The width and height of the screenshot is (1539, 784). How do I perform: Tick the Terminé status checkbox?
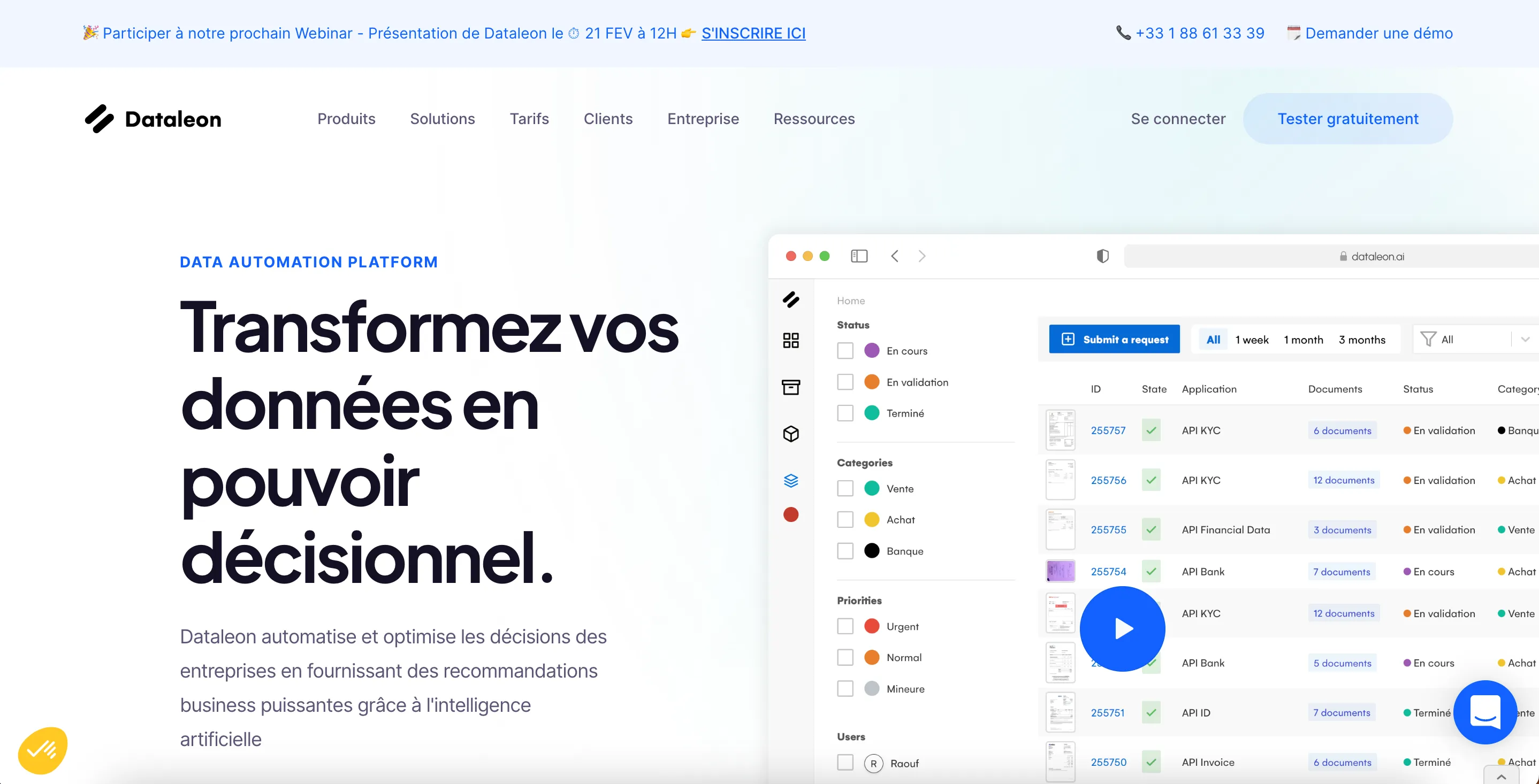coord(845,413)
